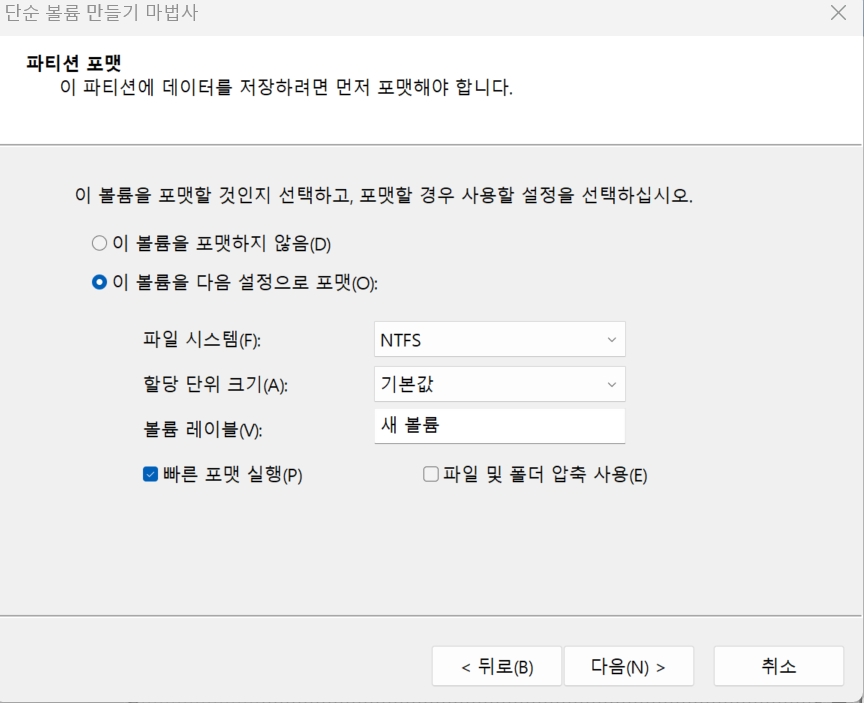Toggle the 빠른 포맷 실행 checkbox
Screen dimensions: 864x703
click(x=150, y=474)
